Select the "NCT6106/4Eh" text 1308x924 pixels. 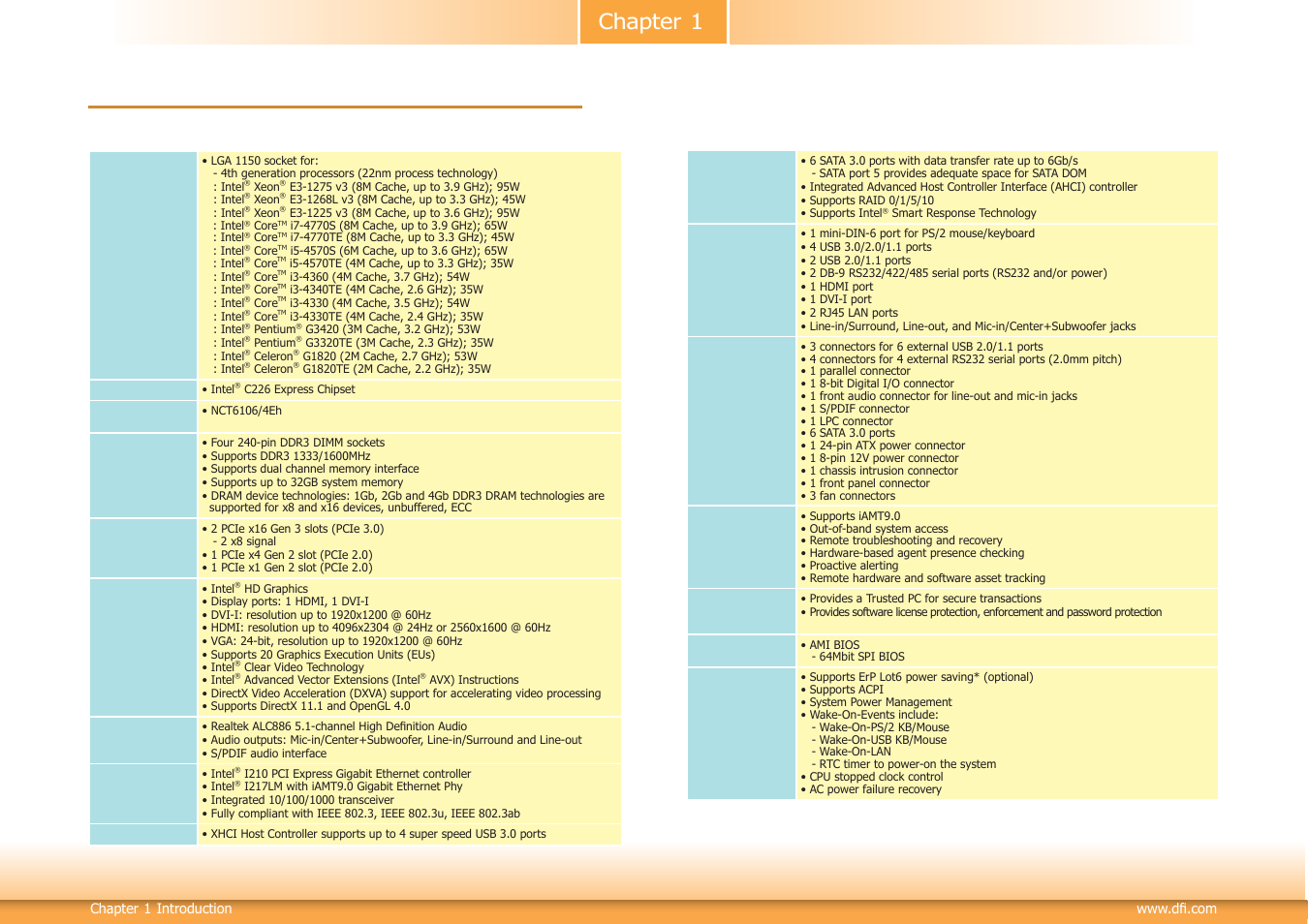242,411
